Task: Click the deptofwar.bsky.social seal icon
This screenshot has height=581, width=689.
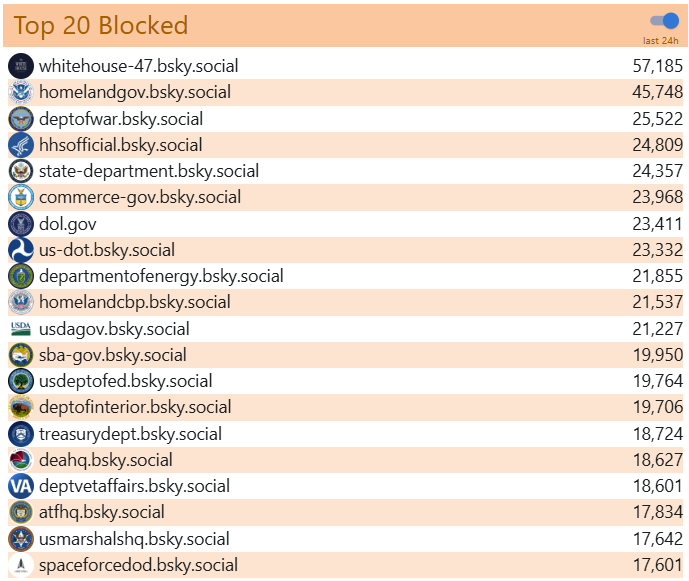Action: click(x=21, y=119)
